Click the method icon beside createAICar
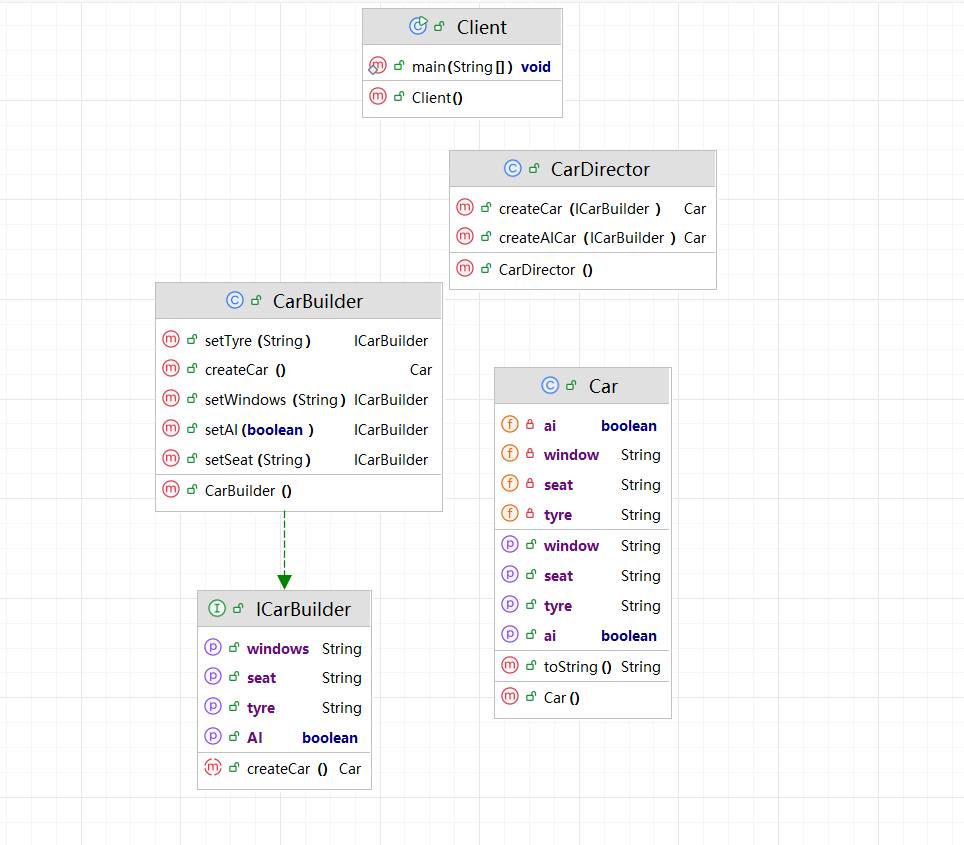 click(464, 238)
